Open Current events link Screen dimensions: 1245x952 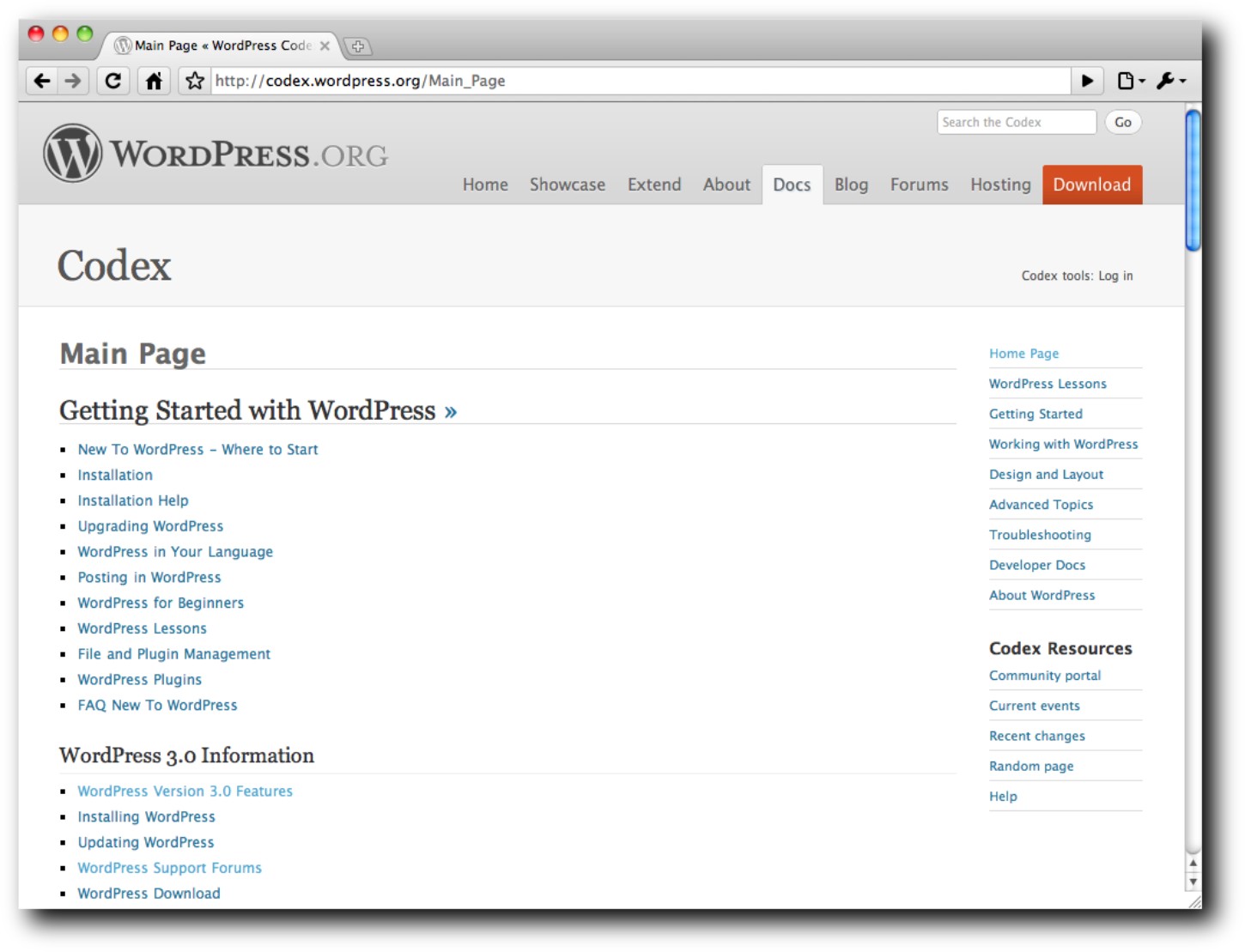click(1035, 706)
